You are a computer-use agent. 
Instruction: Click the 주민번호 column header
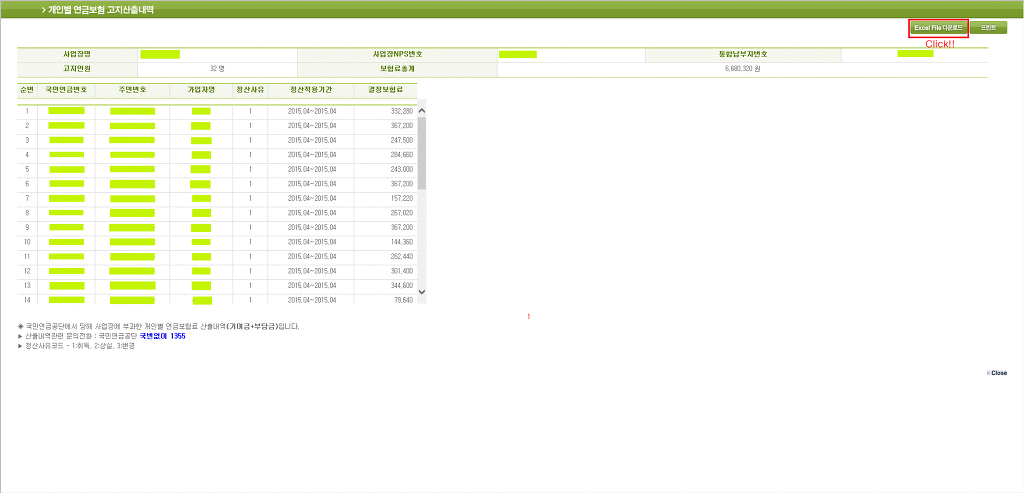click(x=132, y=90)
